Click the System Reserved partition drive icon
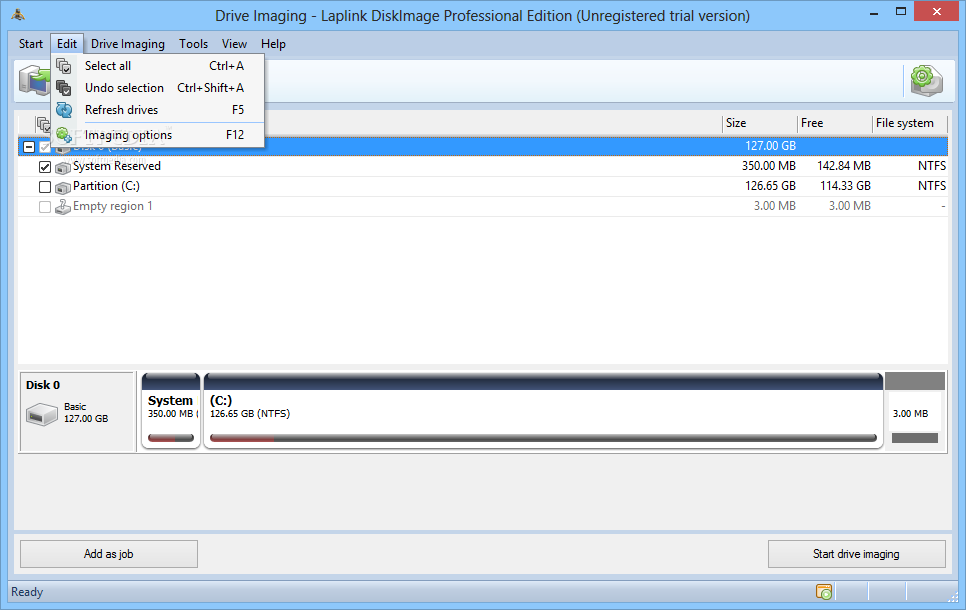 pos(63,167)
